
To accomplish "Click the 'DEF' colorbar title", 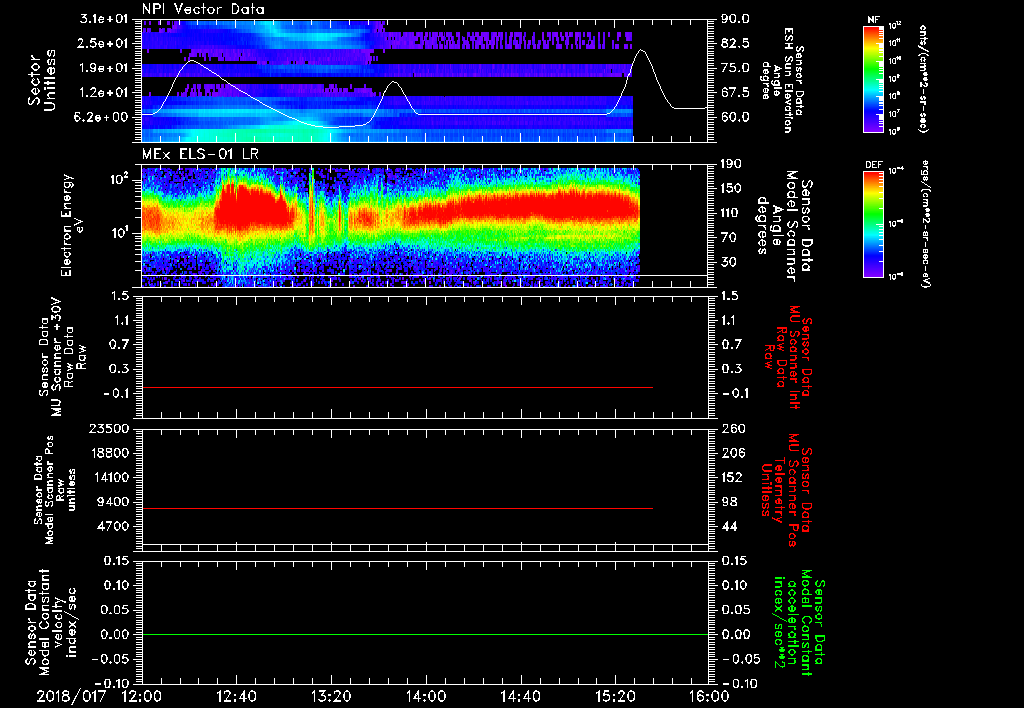I will (874, 165).
